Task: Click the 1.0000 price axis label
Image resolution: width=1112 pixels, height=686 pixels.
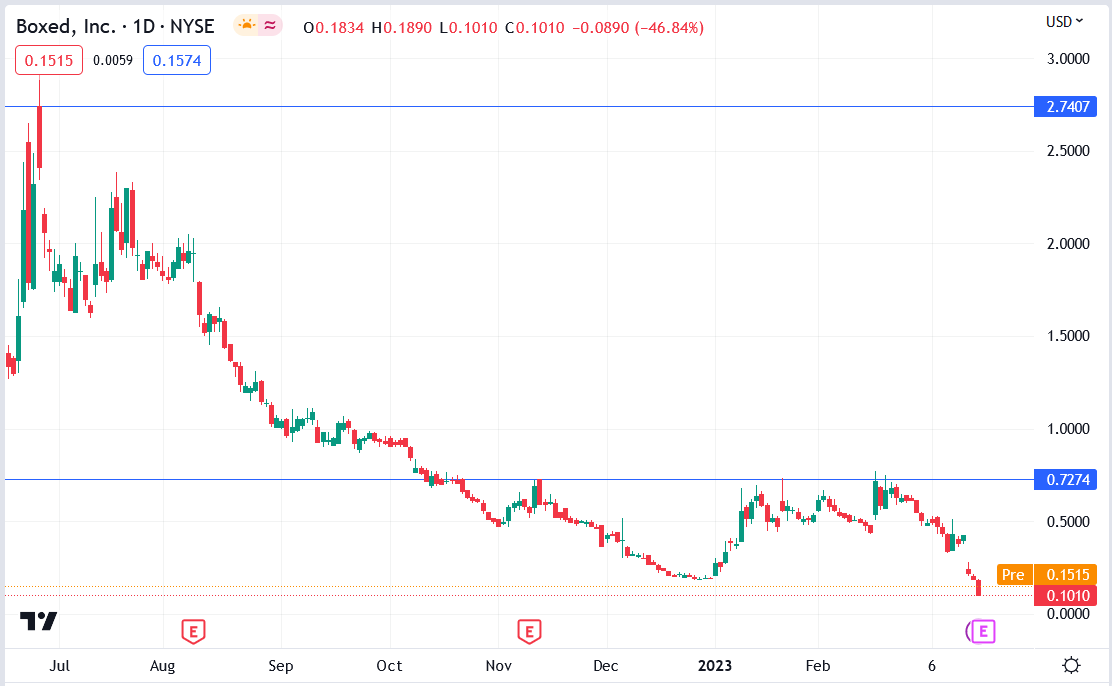Action: tap(1067, 428)
